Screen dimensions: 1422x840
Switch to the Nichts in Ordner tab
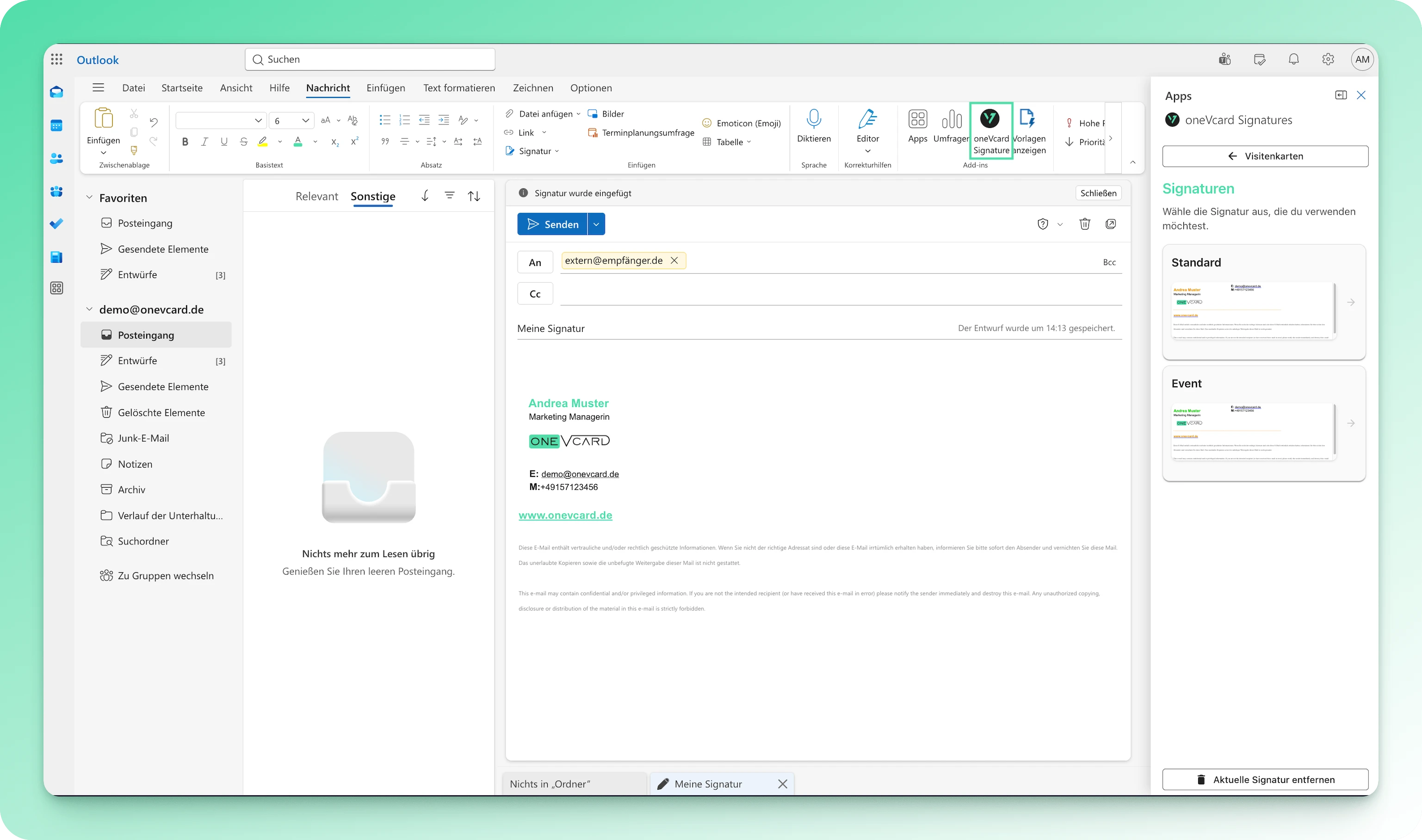(574, 784)
